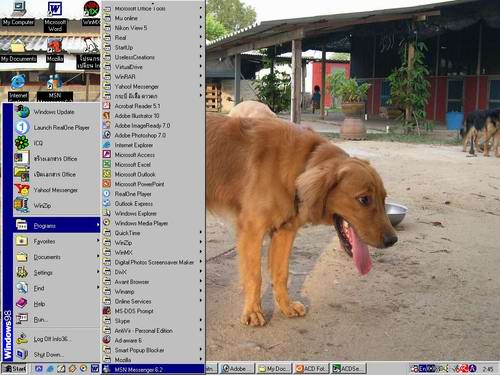Viewport: 500px width, 375px height.
Task: Launch Windows Media Player
Action: point(153,223)
